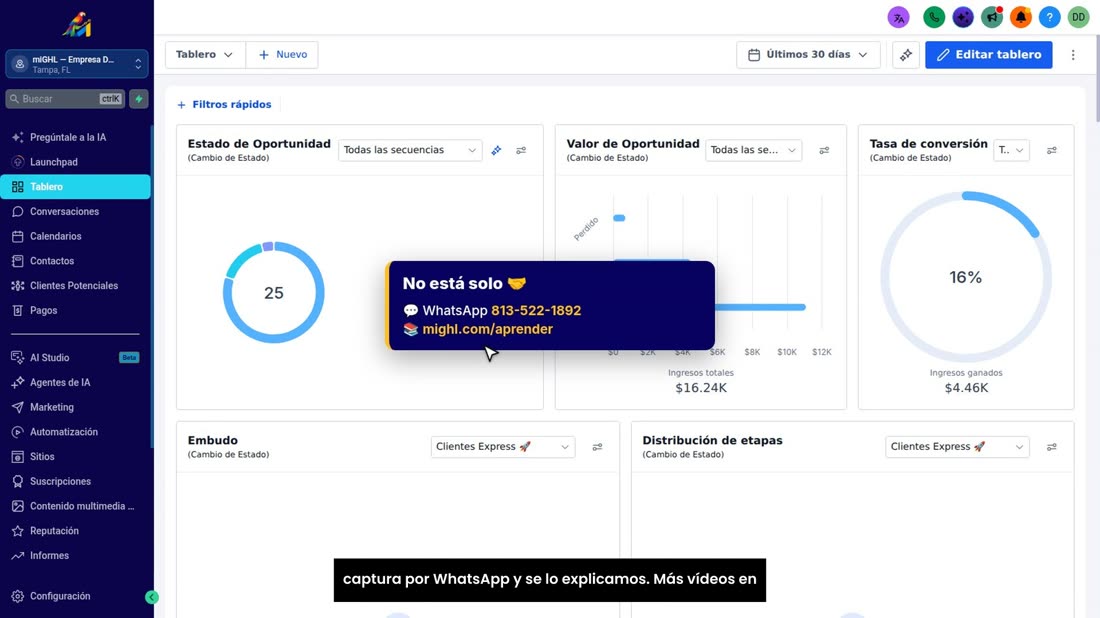Open filter settings for Embudo widget
This screenshot has height=618, width=1100.
pos(597,447)
